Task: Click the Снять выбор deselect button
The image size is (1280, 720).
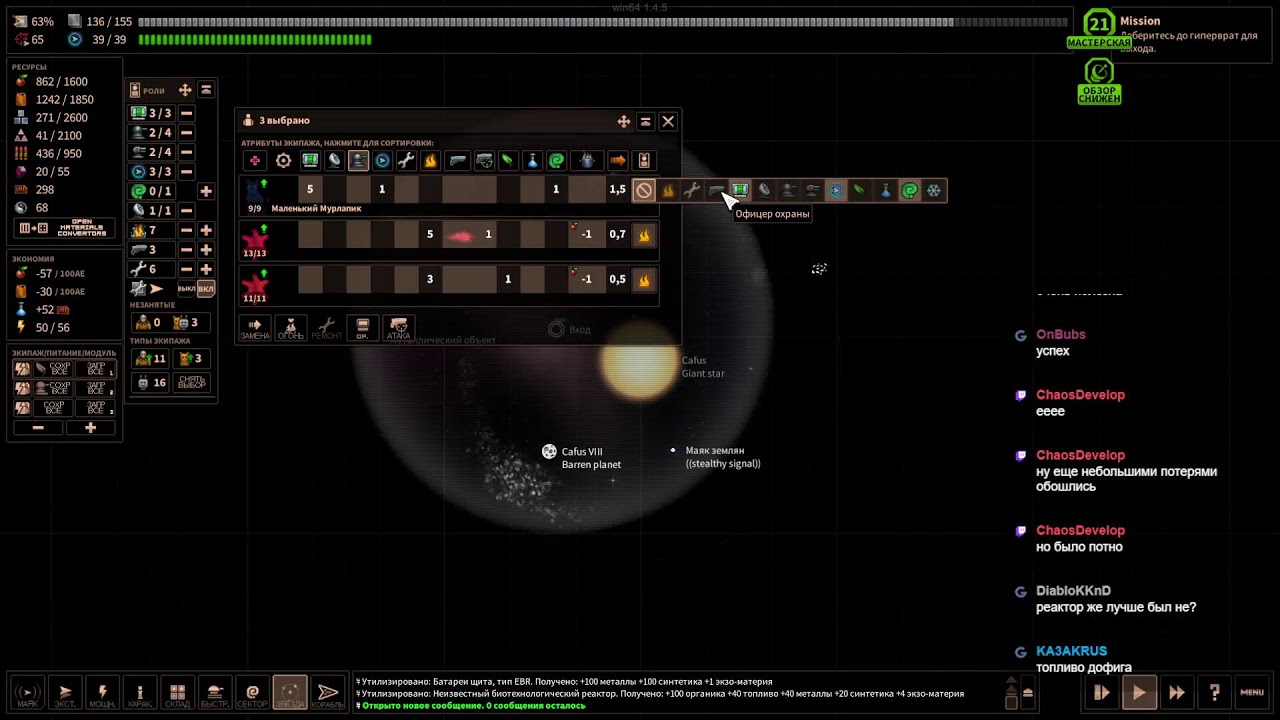Action: click(191, 382)
